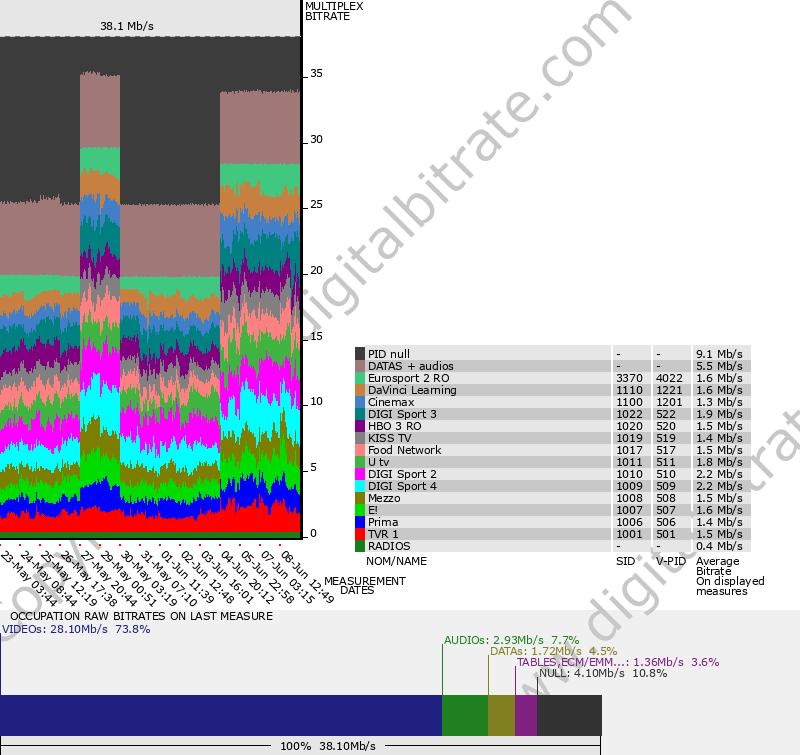
Task: Click SID 1022 for DIGI Sport 3
Action: [x=629, y=414]
